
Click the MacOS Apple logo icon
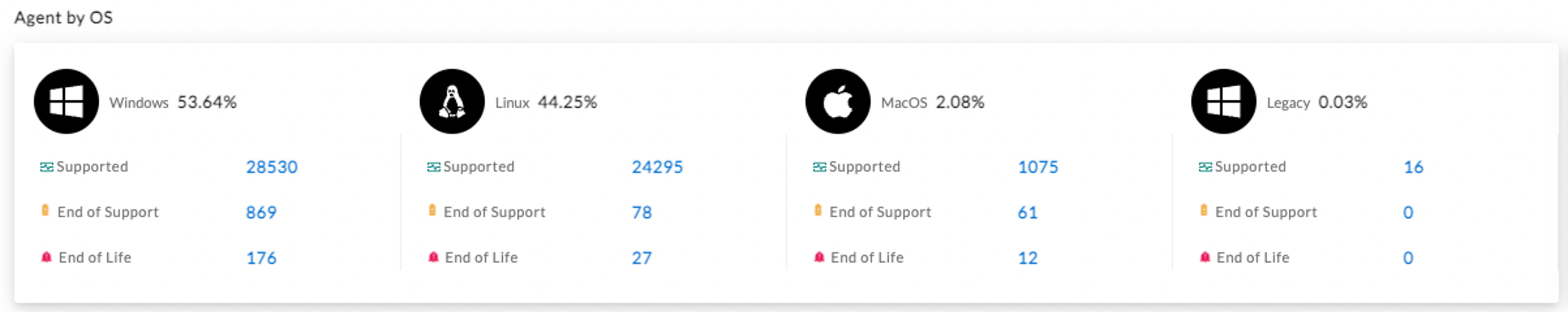pos(838,102)
